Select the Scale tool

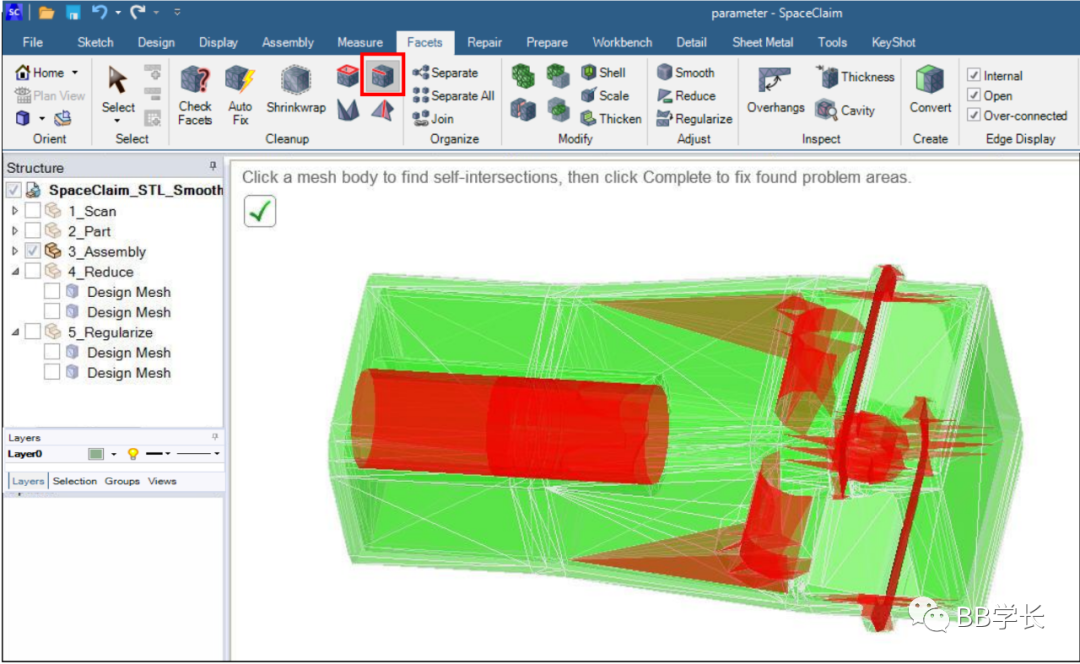[x=605, y=96]
